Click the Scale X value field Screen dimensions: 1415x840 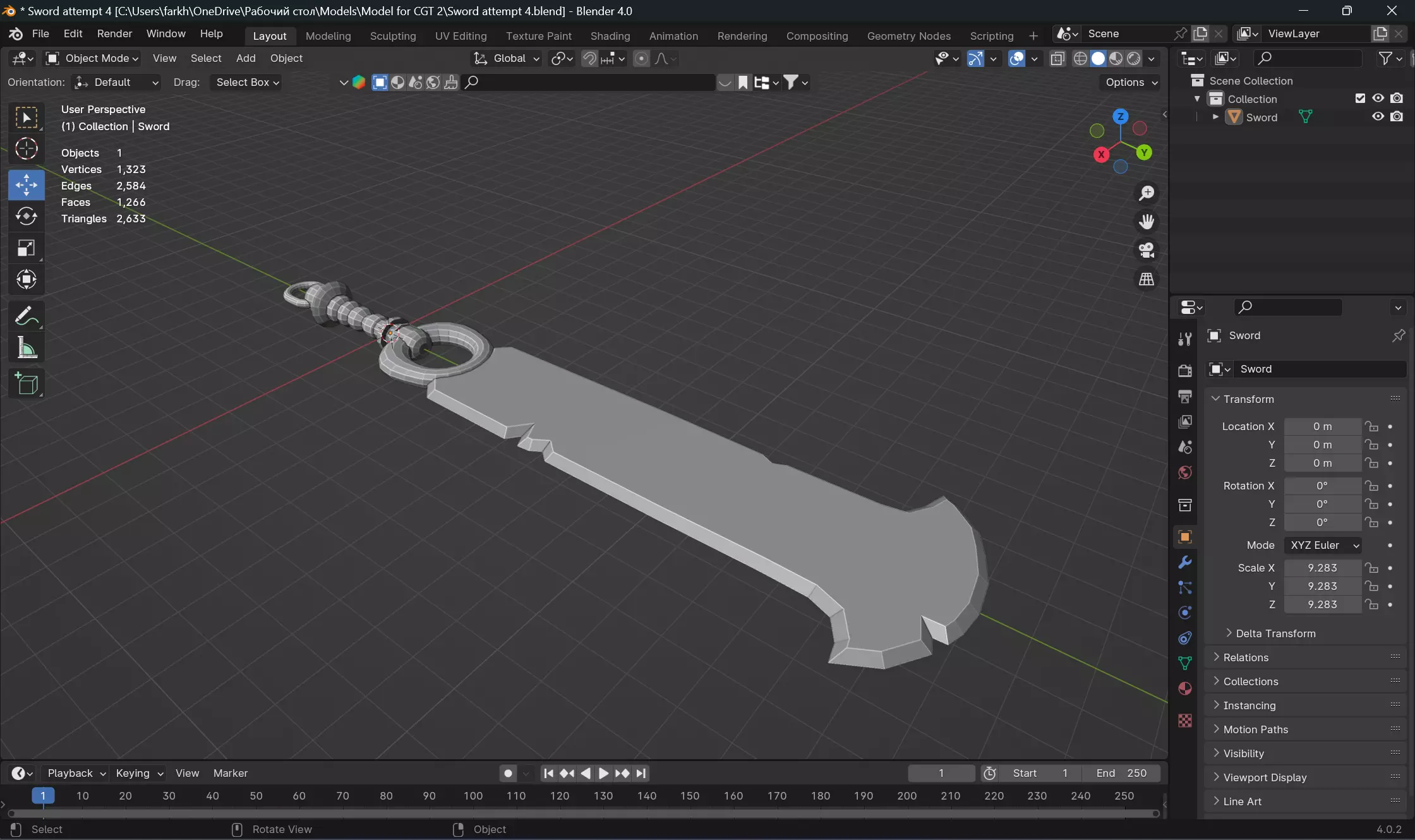click(x=1322, y=568)
